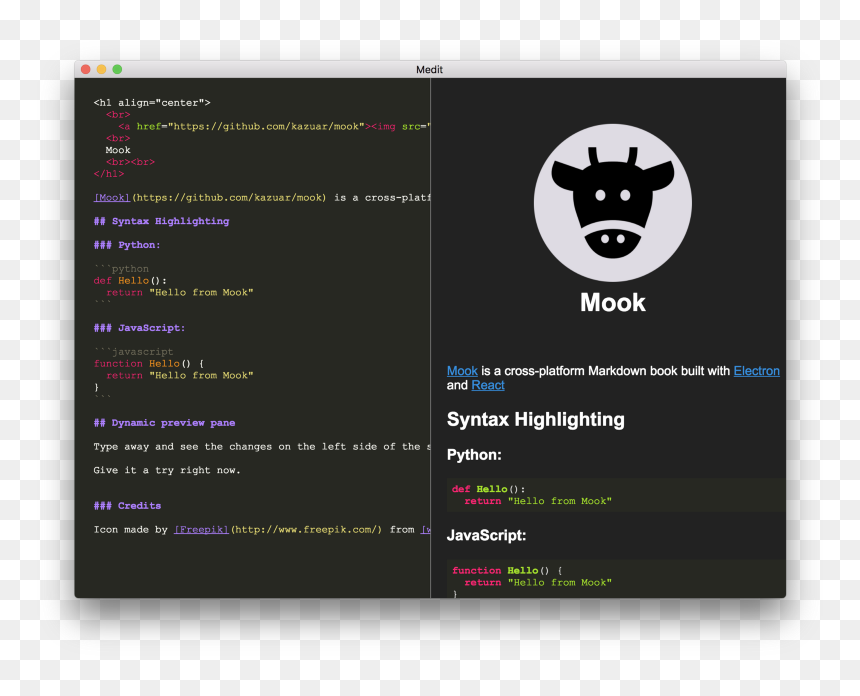This screenshot has height=696, width=860.
Task: Click the '## Dynamic preview pane' line
Action: [165, 423]
